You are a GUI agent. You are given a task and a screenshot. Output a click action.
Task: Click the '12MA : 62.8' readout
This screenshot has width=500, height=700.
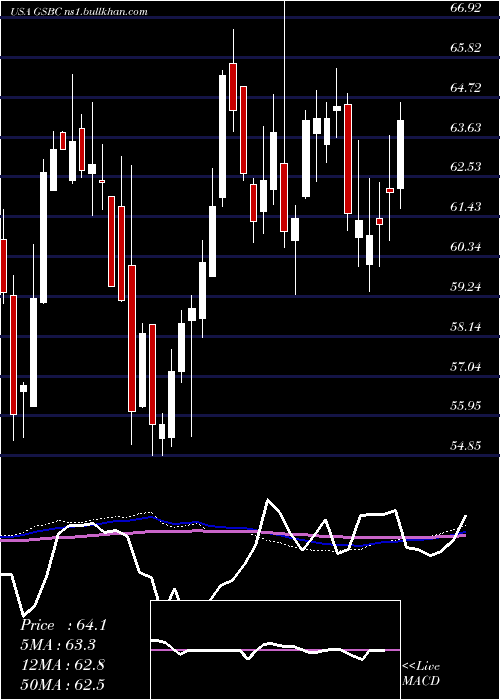62,665
